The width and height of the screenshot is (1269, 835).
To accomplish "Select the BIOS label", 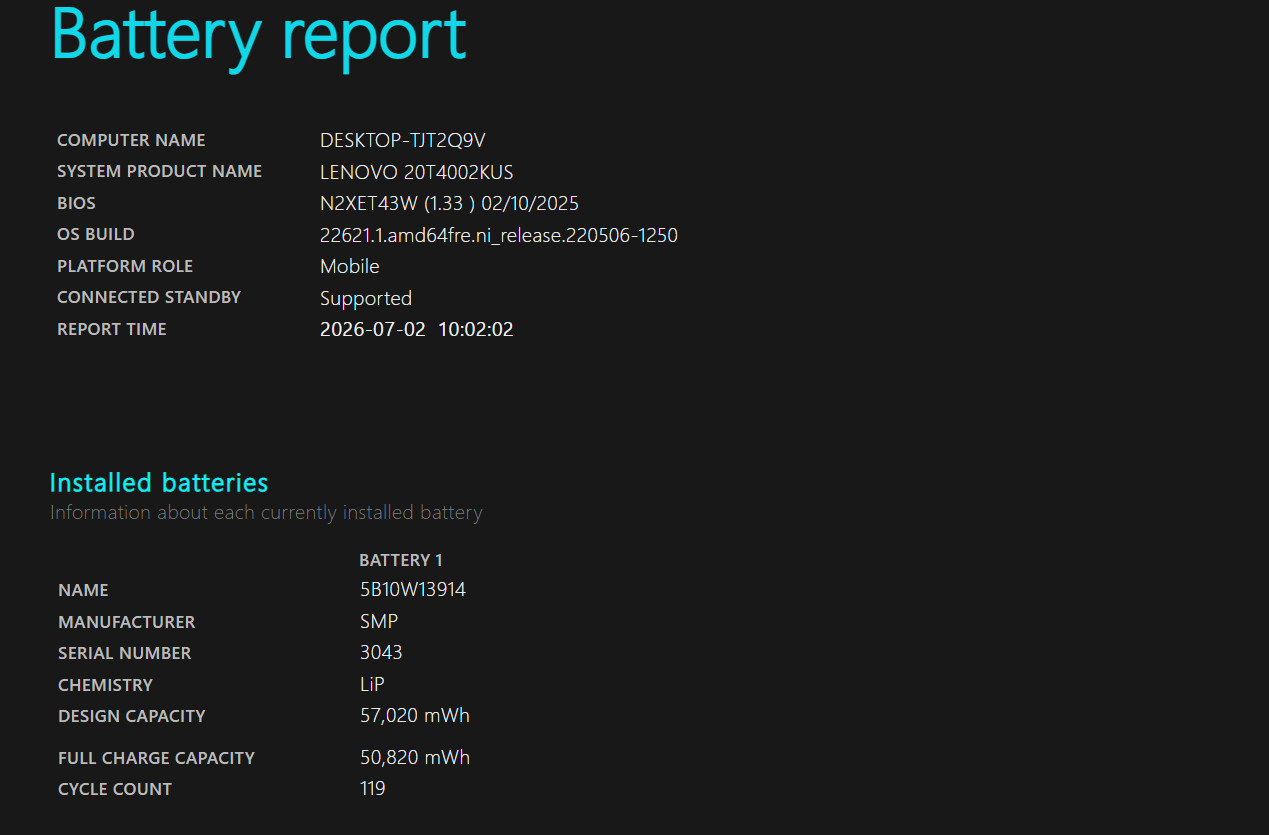I will (x=76, y=203).
